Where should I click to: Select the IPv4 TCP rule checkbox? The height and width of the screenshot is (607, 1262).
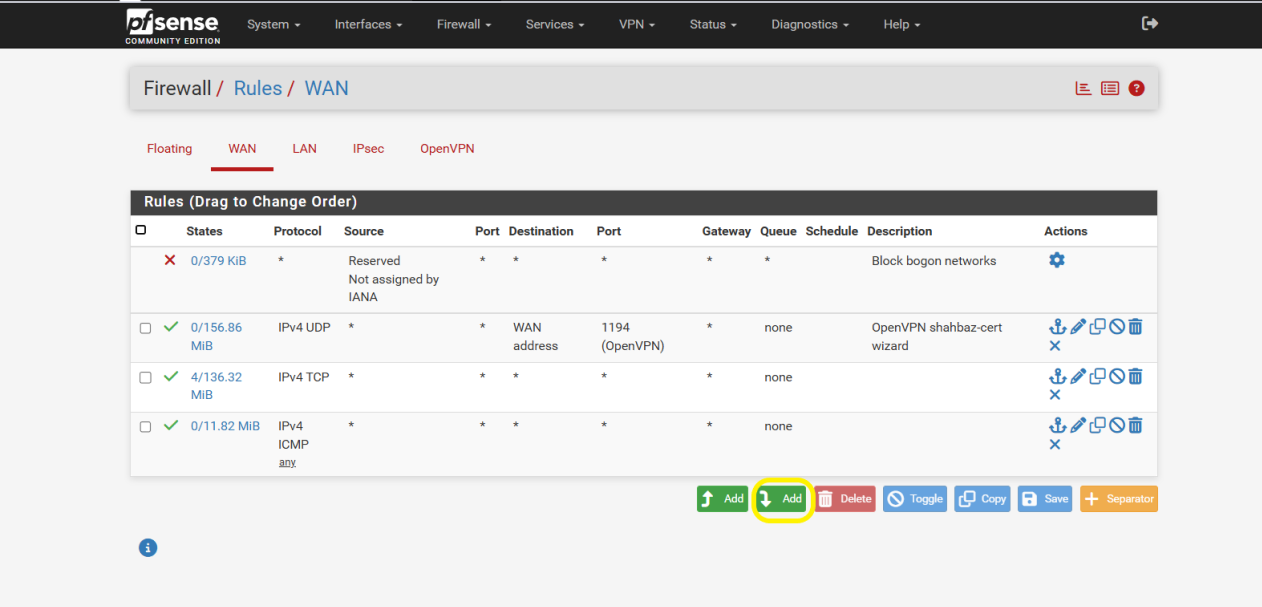click(x=145, y=378)
